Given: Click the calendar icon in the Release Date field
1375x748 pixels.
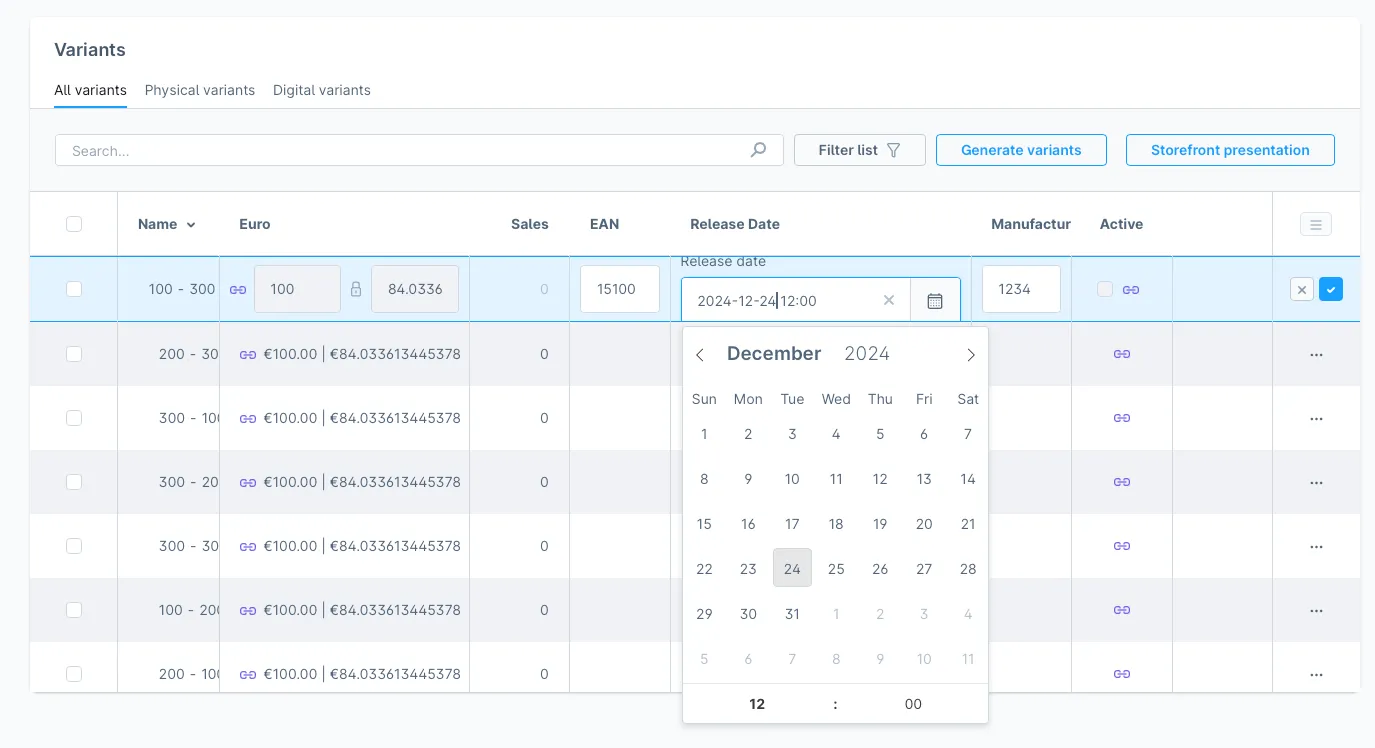Looking at the screenshot, I should (935, 300).
